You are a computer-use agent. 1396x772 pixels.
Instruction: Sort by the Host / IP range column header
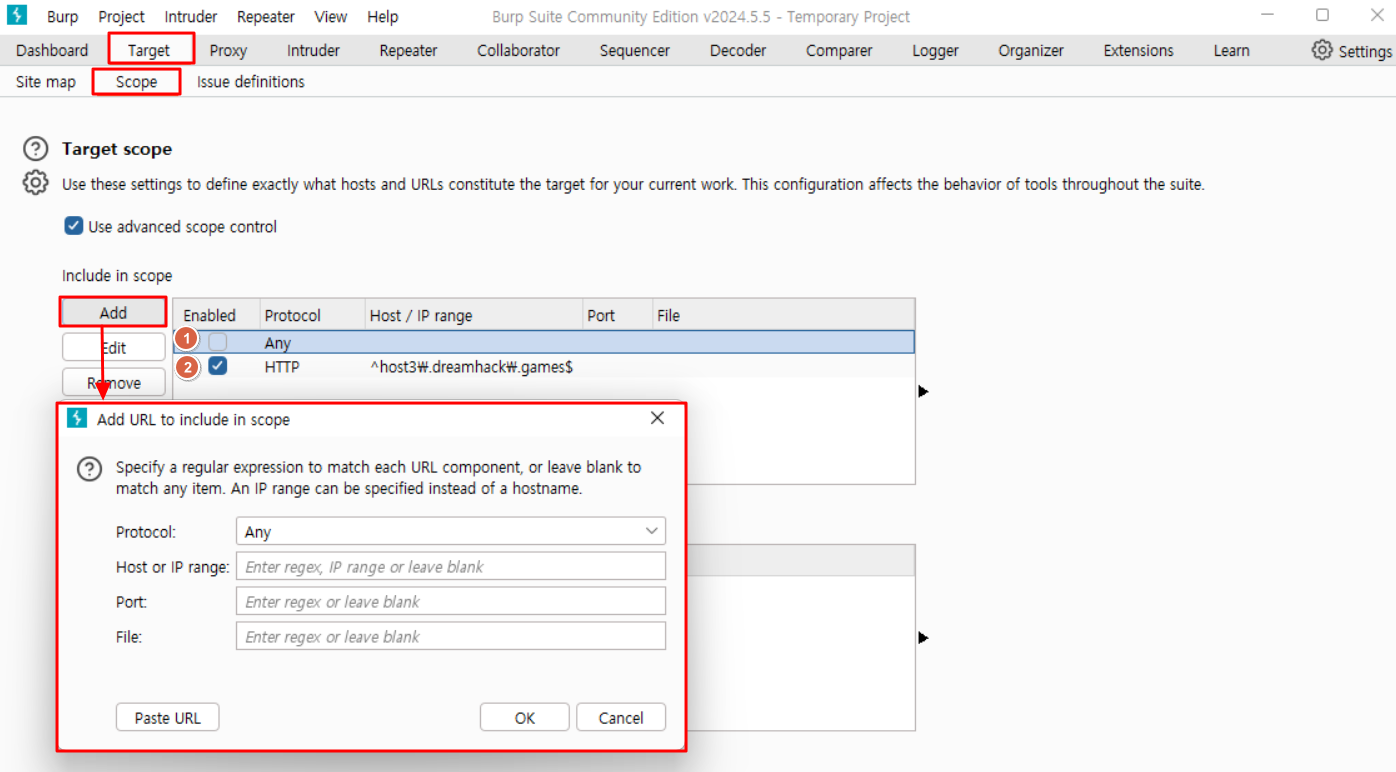tap(474, 315)
